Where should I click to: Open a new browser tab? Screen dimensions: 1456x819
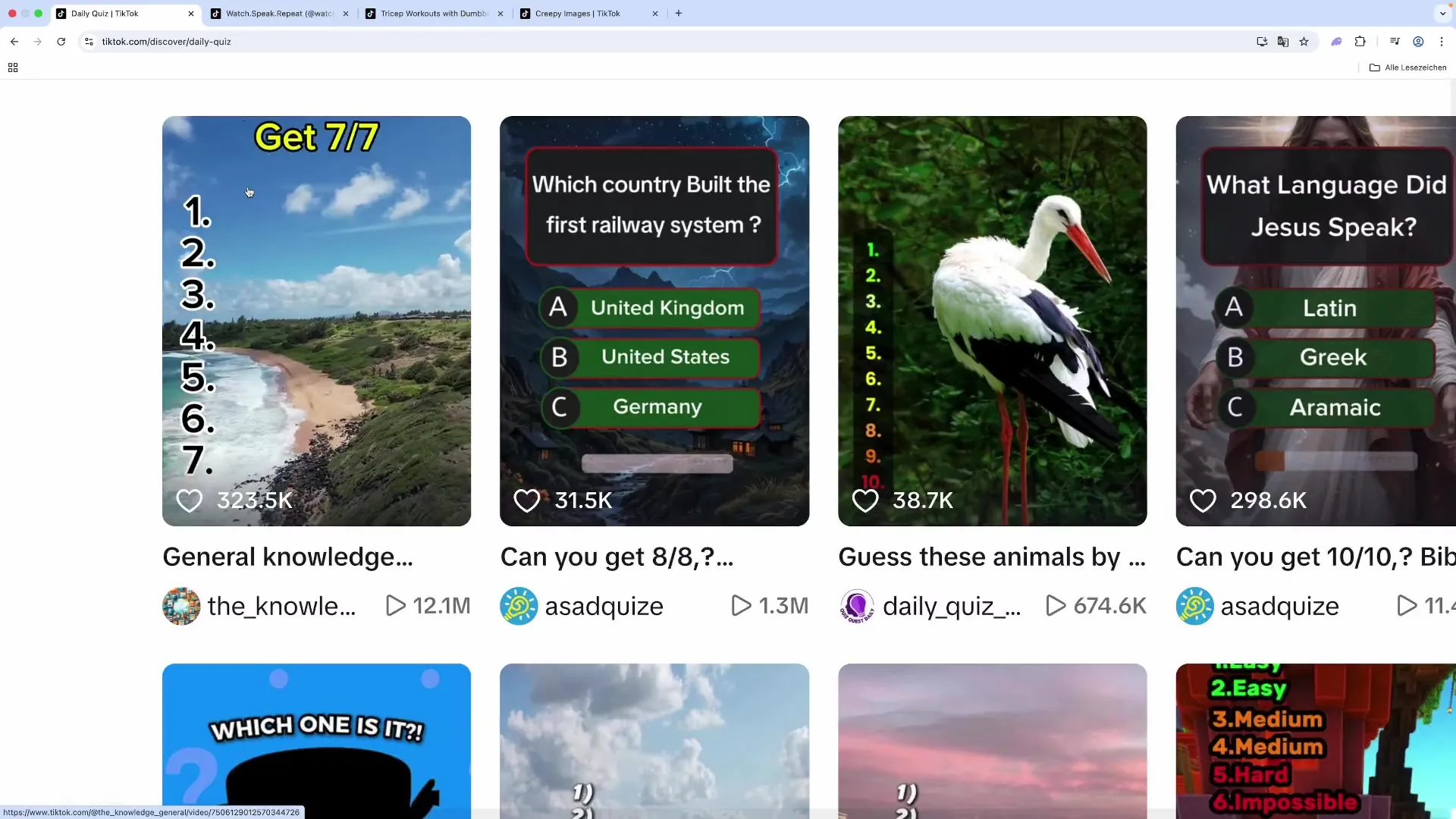pyautogui.click(x=679, y=13)
